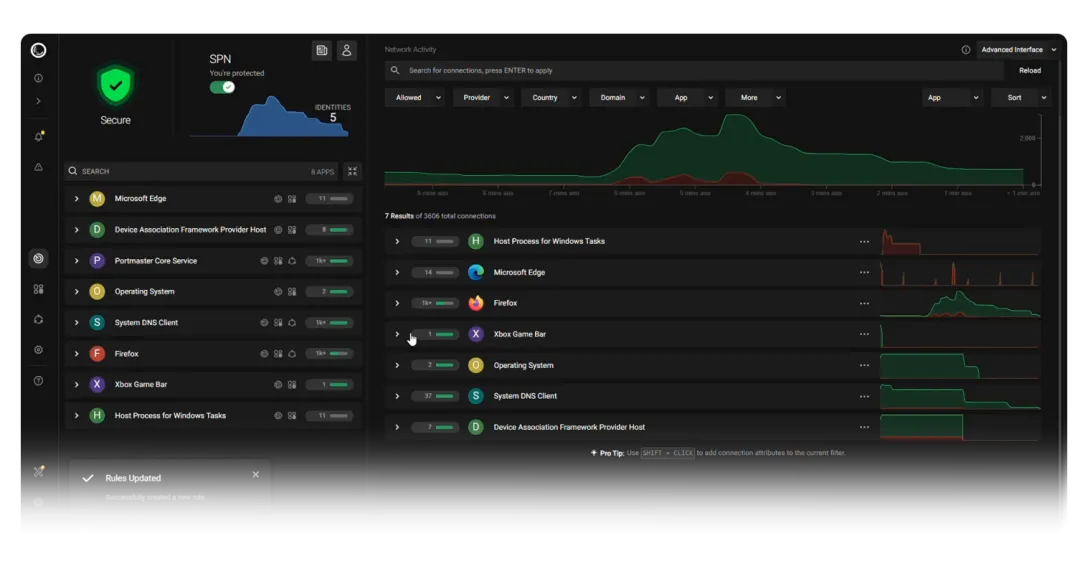
Task: Click the grid icon in the Microsoft Edge sidebar row
Action: (x=292, y=199)
